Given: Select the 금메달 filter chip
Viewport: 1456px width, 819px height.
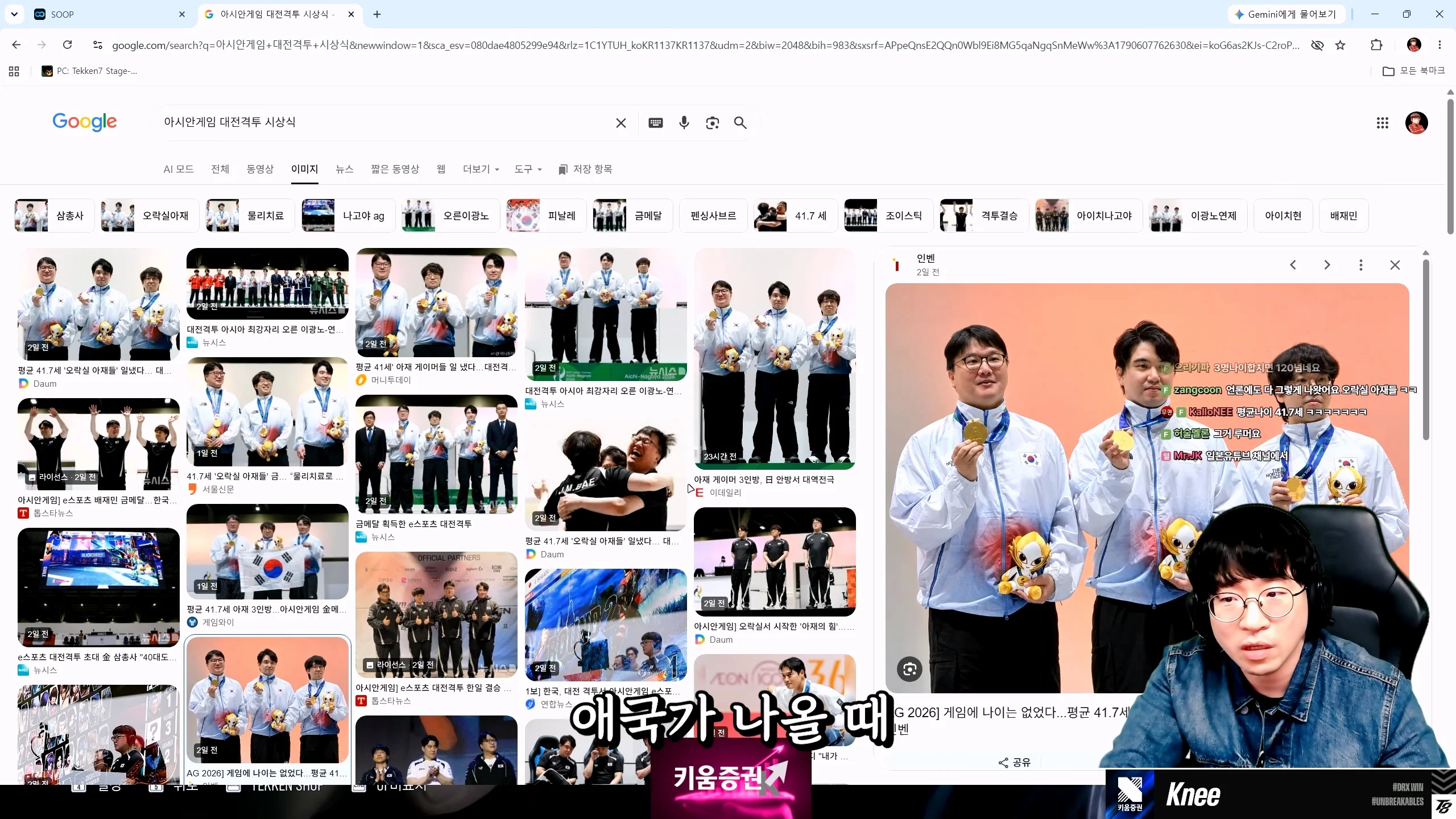Looking at the screenshot, I should (632, 216).
